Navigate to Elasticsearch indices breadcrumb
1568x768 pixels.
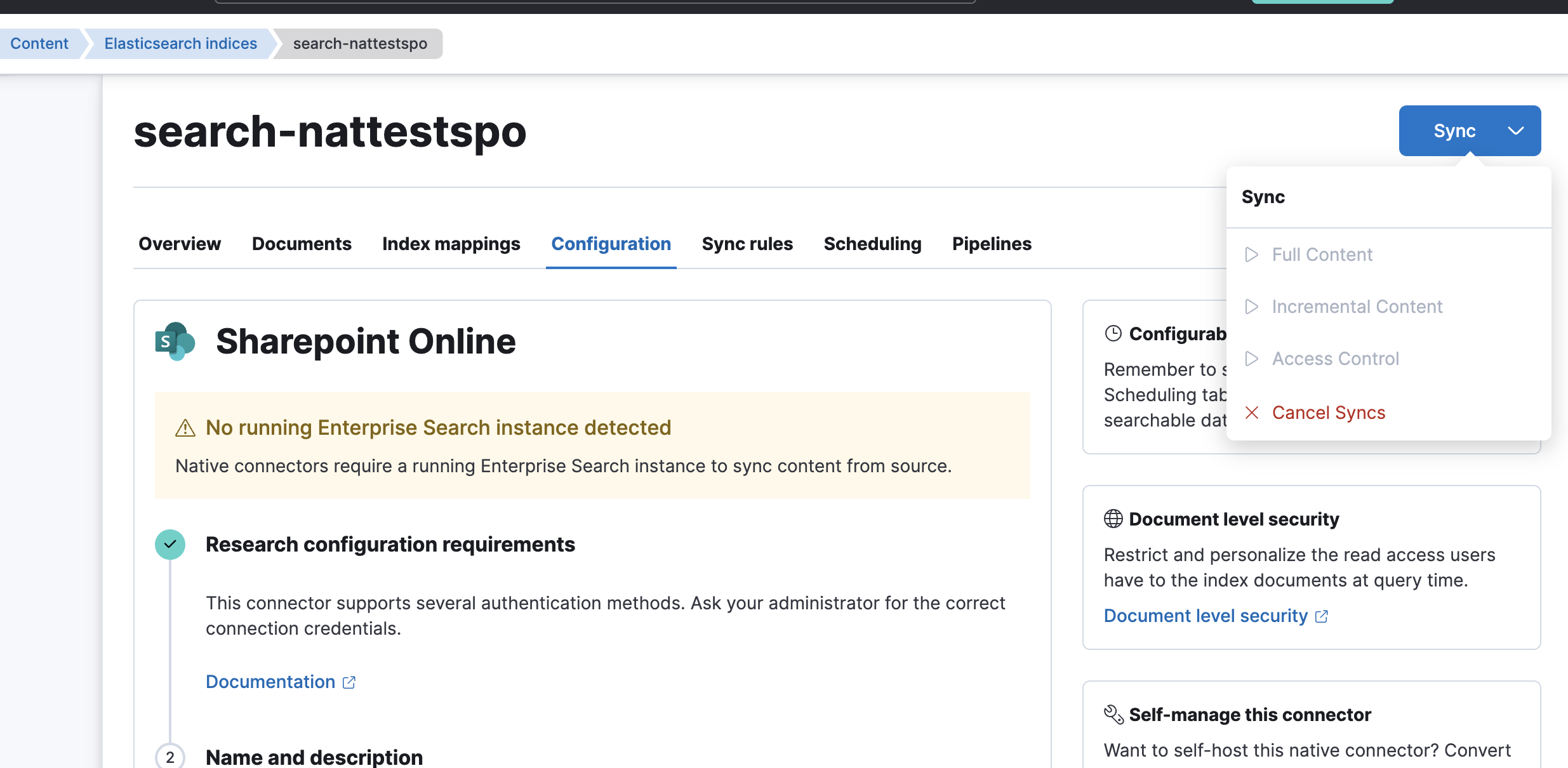180,43
